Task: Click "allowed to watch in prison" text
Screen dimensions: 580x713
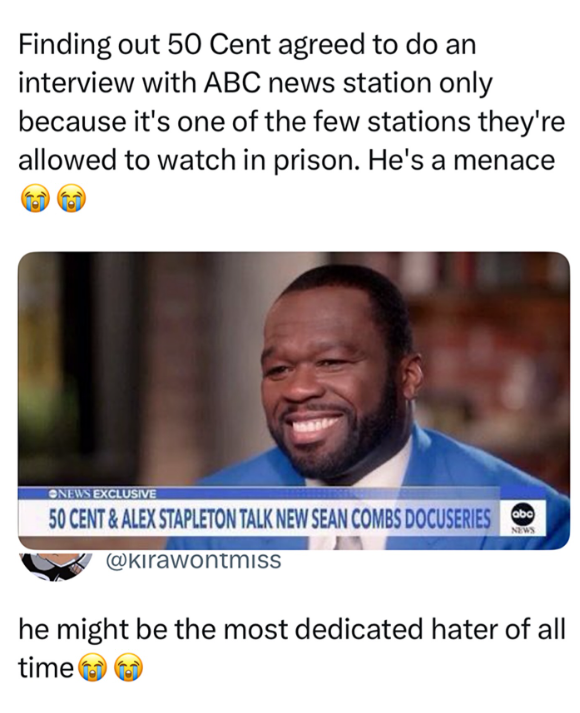Action: 189,161
